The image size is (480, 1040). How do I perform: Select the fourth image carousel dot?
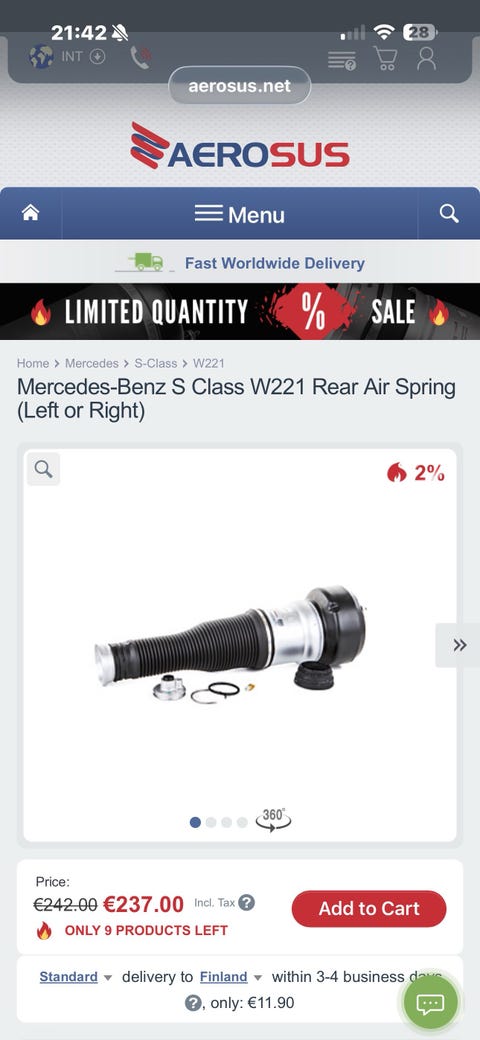pyautogui.click(x=242, y=822)
